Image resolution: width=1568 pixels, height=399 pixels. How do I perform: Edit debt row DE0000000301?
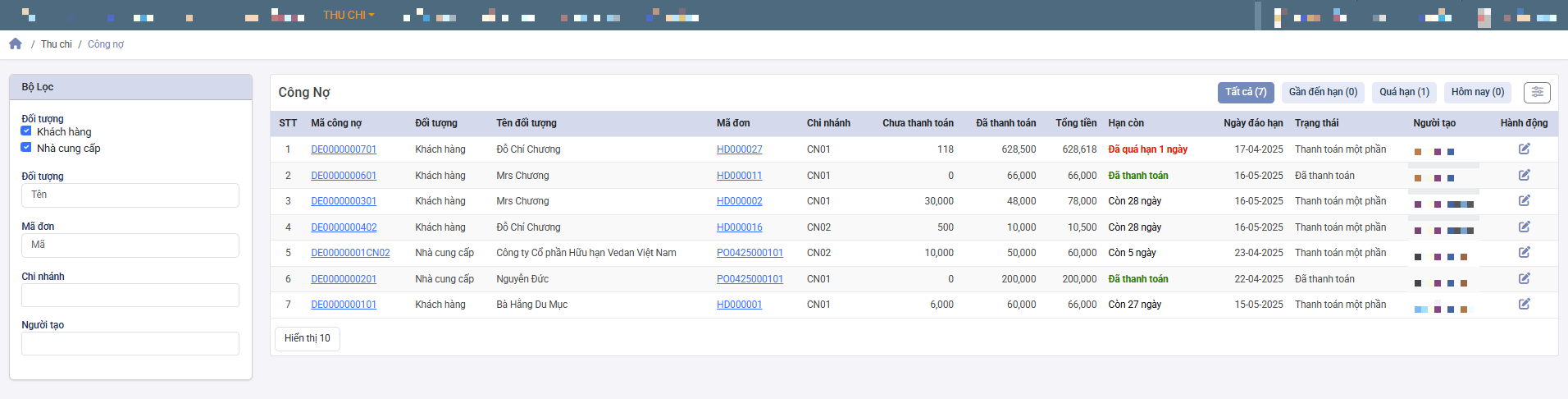(x=1524, y=200)
